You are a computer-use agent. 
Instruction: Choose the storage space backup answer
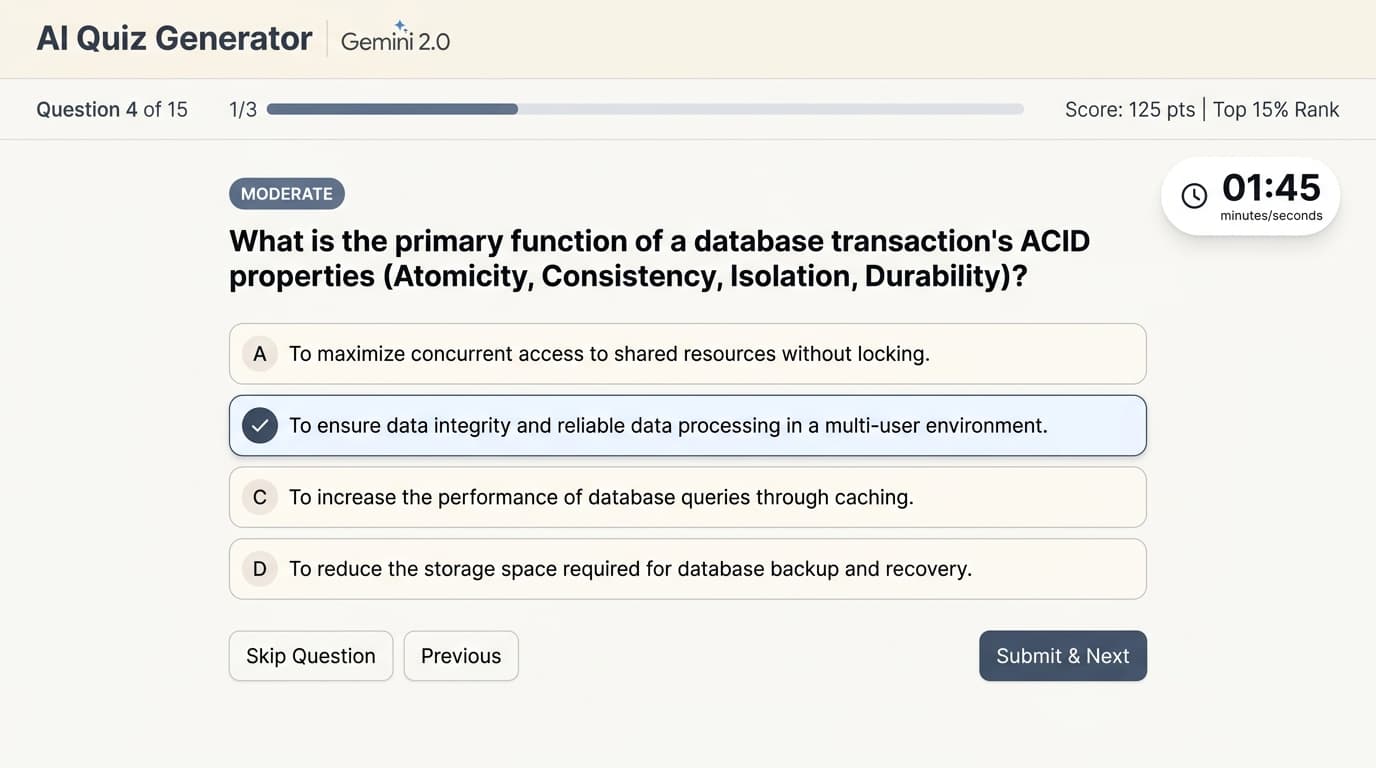tap(688, 569)
